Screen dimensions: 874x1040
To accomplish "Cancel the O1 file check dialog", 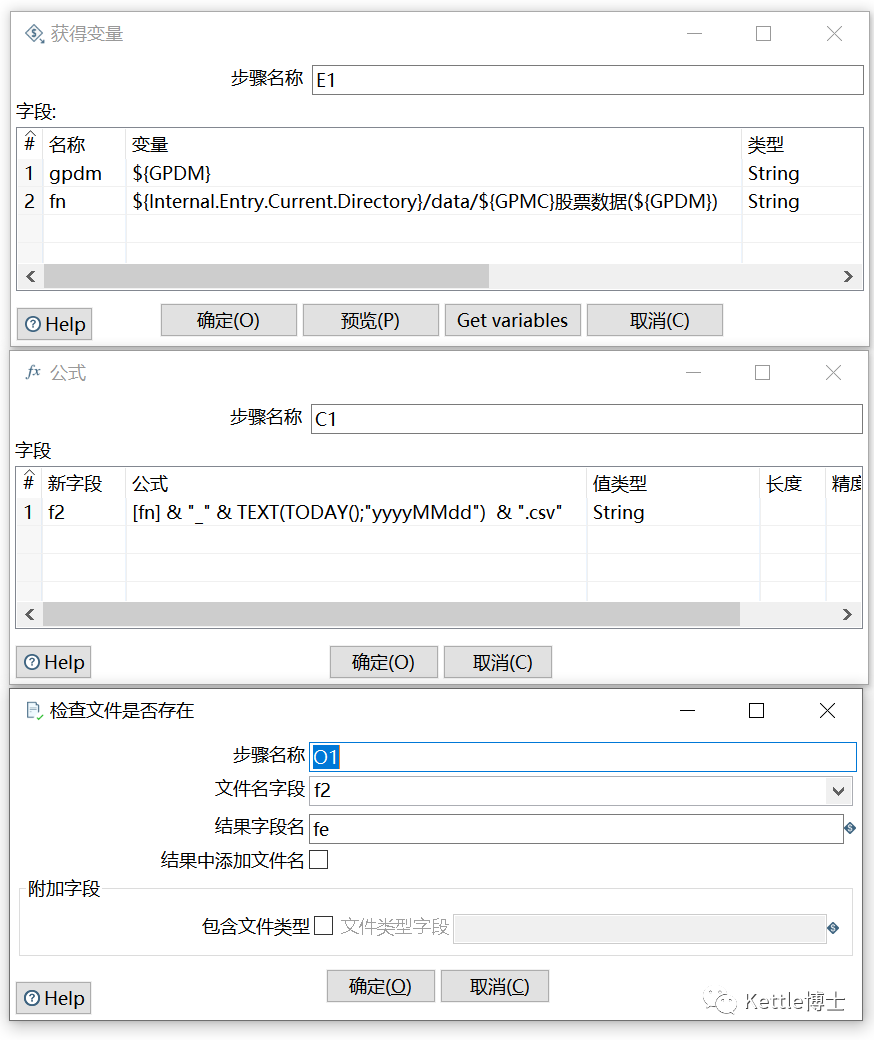I will click(x=495, y=986).
